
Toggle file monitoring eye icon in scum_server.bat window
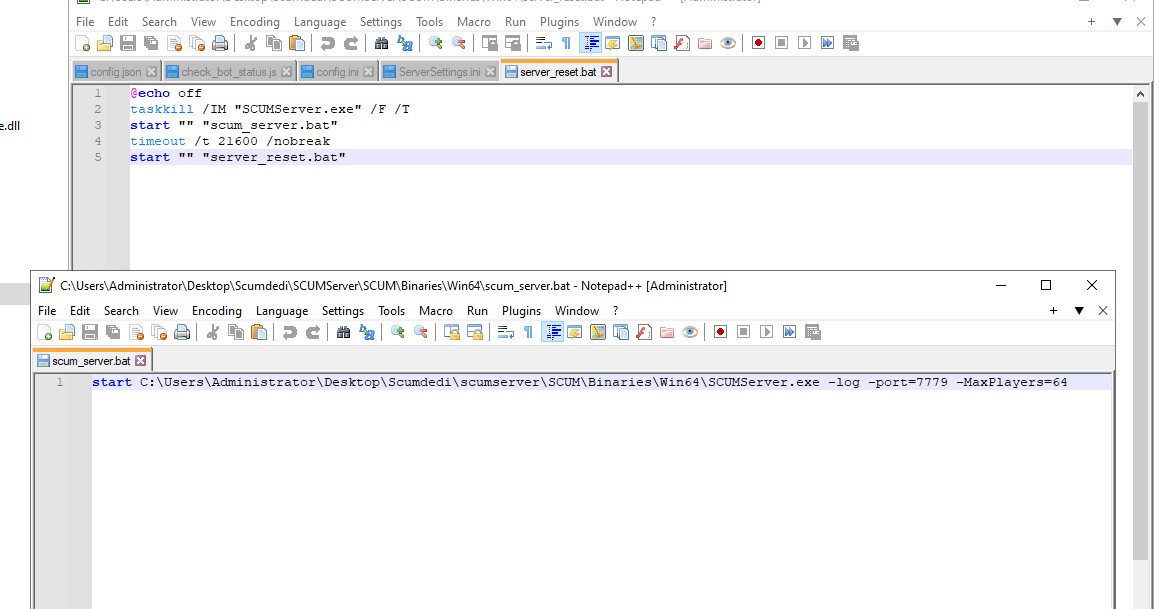(690, 333)
